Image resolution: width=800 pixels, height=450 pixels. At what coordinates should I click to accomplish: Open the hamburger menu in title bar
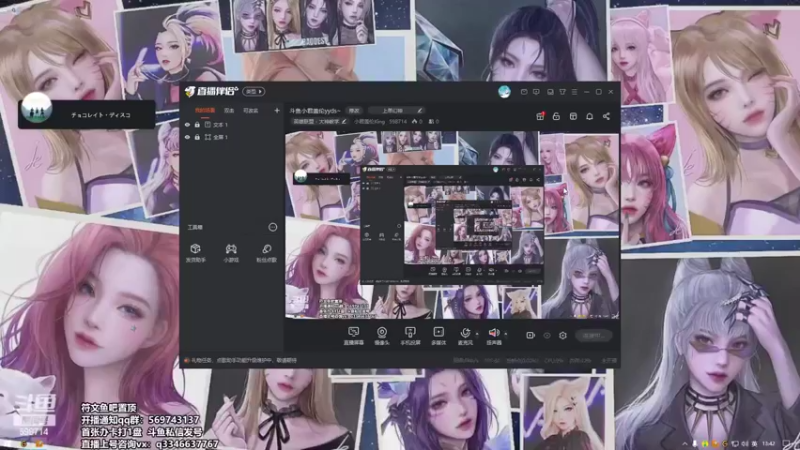(574, 92)
